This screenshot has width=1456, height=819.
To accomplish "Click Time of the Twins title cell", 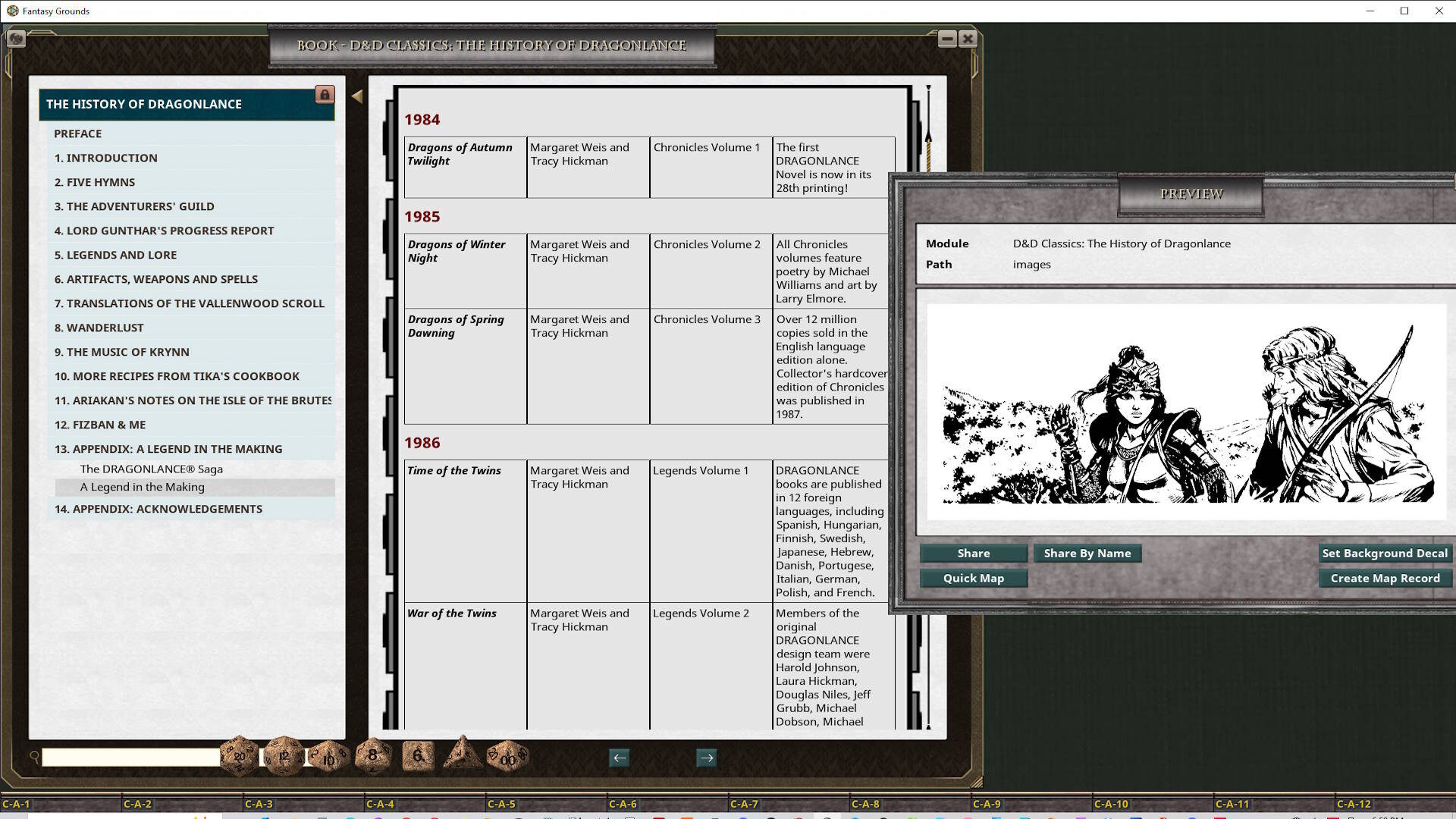I will (x=466, y=531).
